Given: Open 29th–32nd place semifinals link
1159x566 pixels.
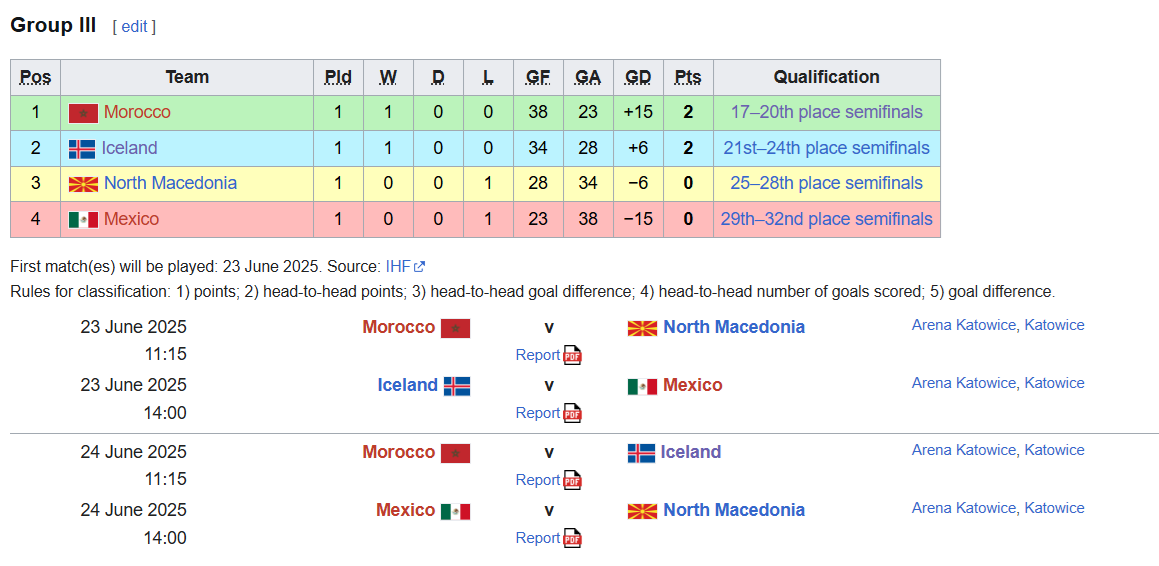Looking at the screenshot, I should 826,219.
